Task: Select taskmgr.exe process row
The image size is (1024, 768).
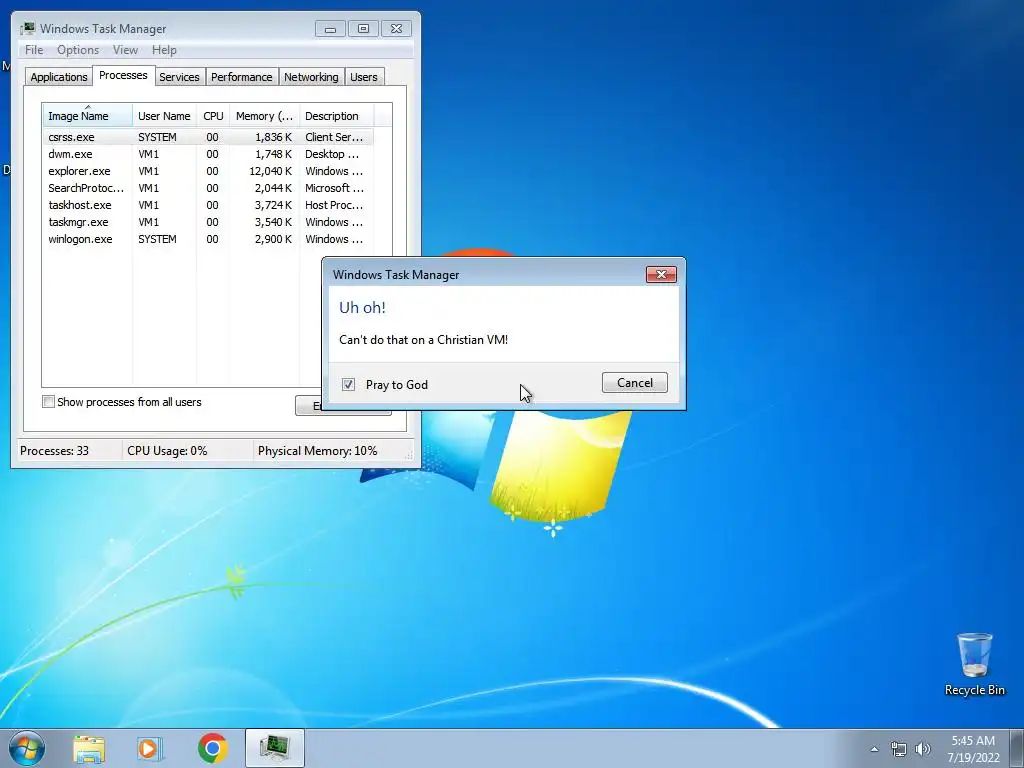Action: pyautogui.click(x=208, y=222)
